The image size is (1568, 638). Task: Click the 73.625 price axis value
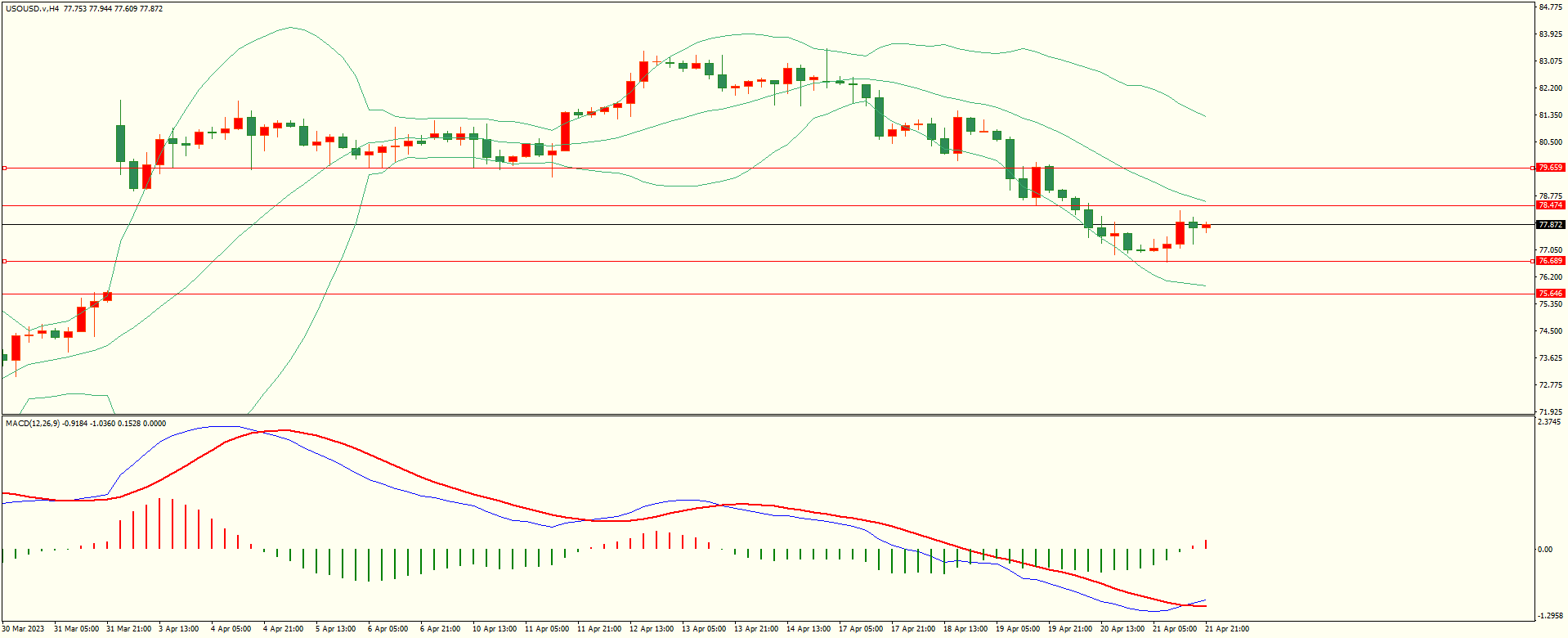tap(1551, 358)
